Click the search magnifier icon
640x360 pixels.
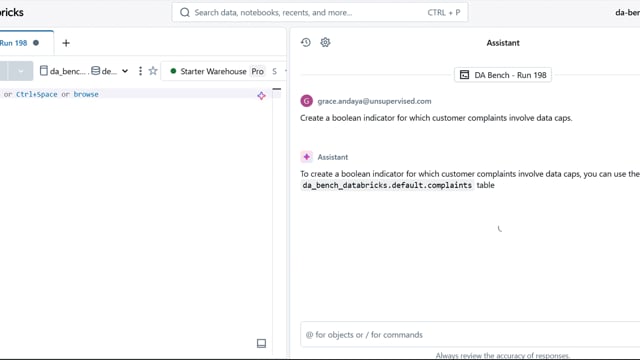(x=185, y=13)
